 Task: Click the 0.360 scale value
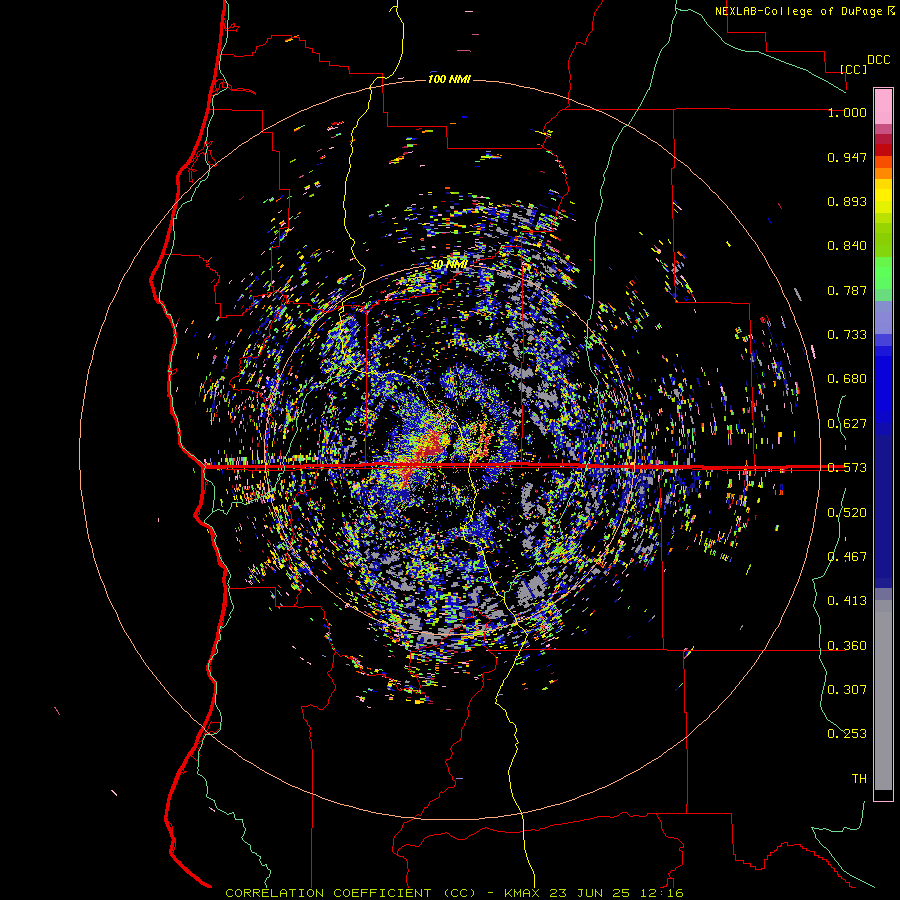pyautogui.click(x=847, y=646)
